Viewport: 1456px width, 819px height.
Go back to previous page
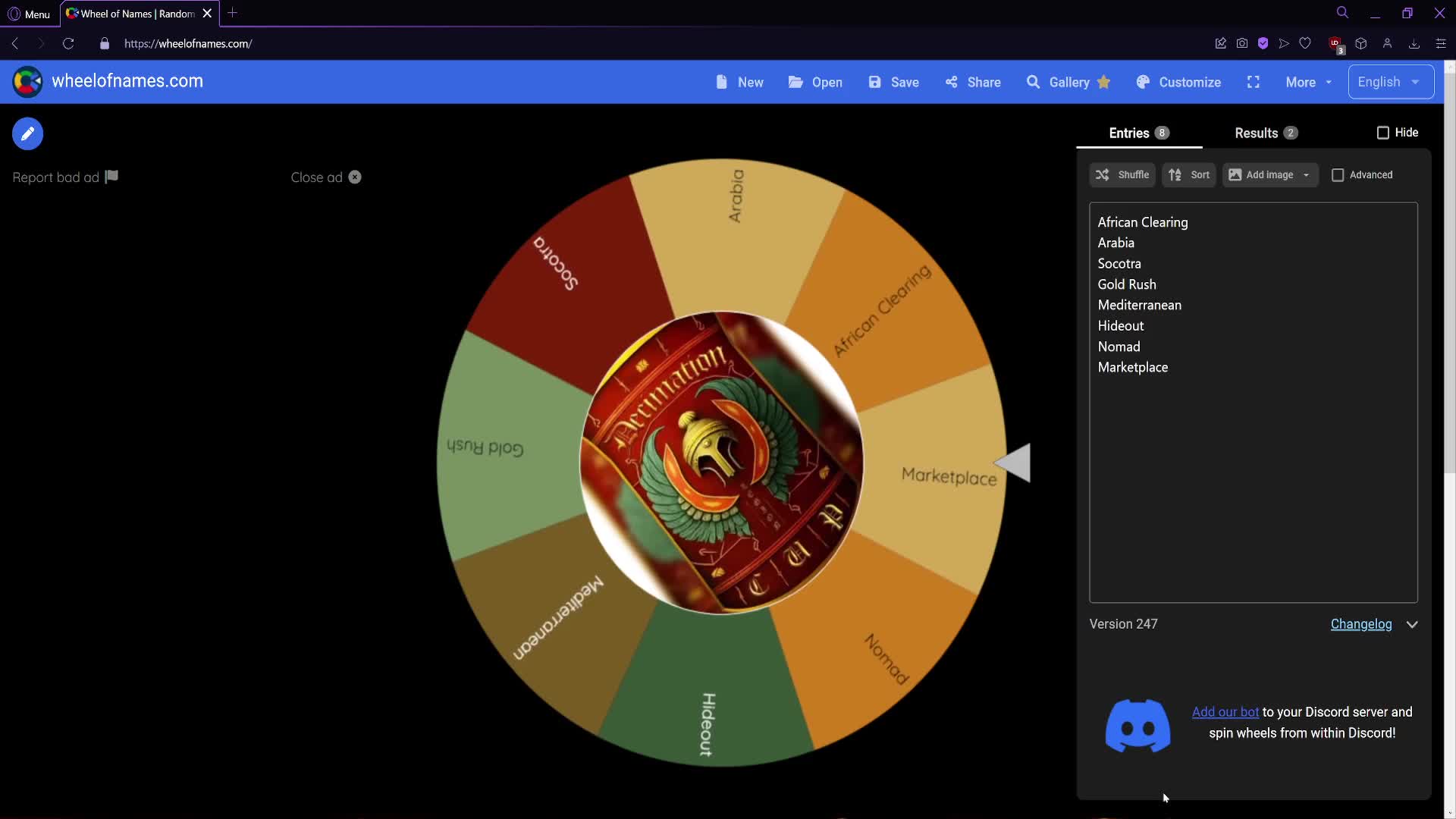click(x=15, y=44)
